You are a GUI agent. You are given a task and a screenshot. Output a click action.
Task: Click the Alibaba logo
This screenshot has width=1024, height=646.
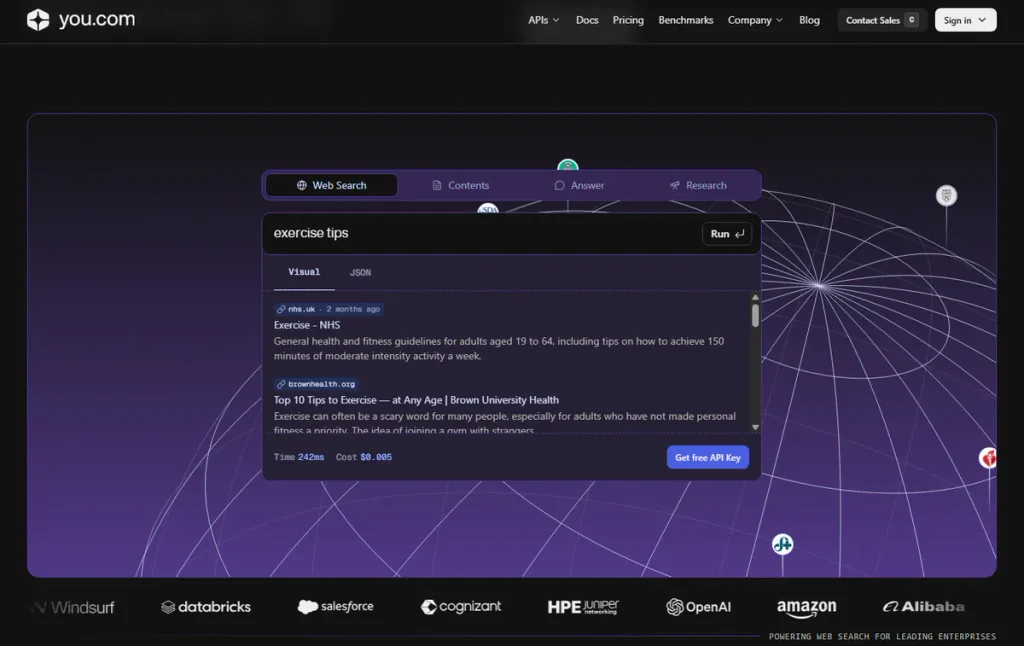(x=923, y=607)
